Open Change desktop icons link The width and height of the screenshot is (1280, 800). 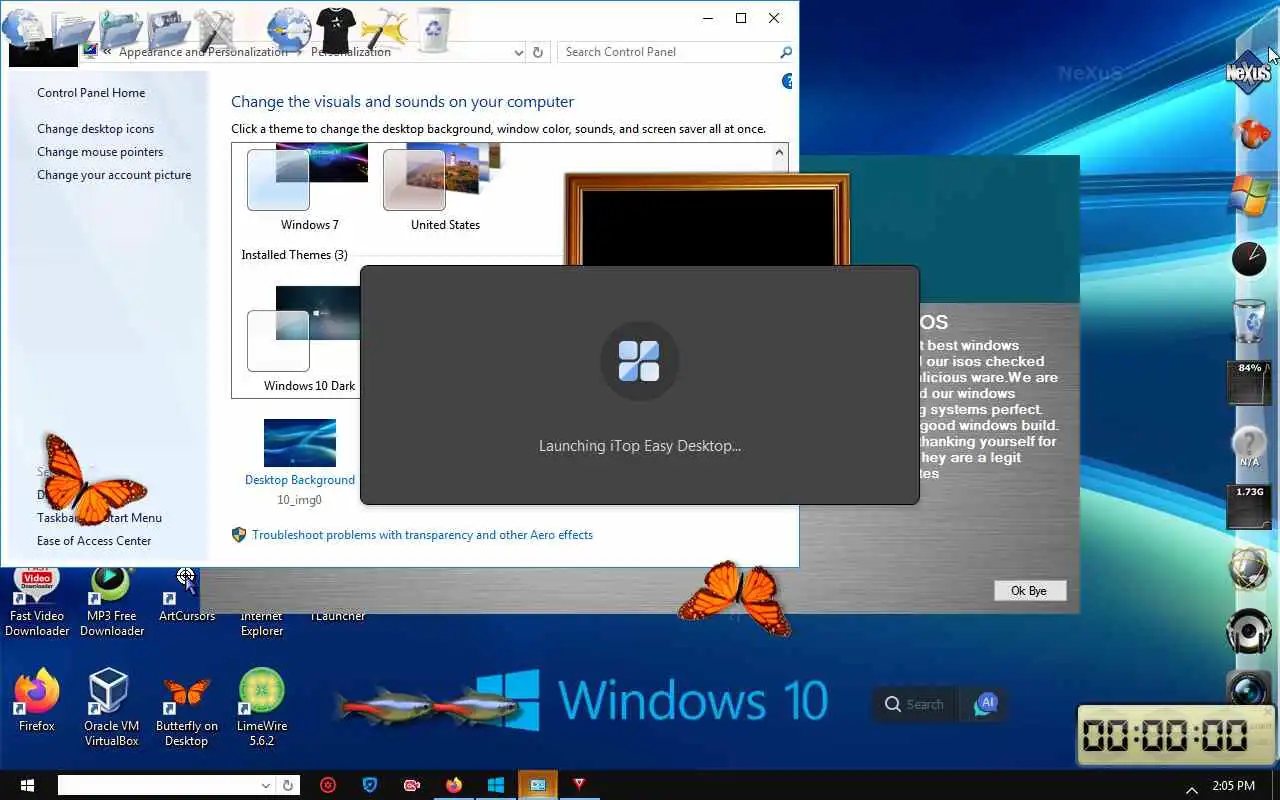pyautogui.click(x=96, y=129)
